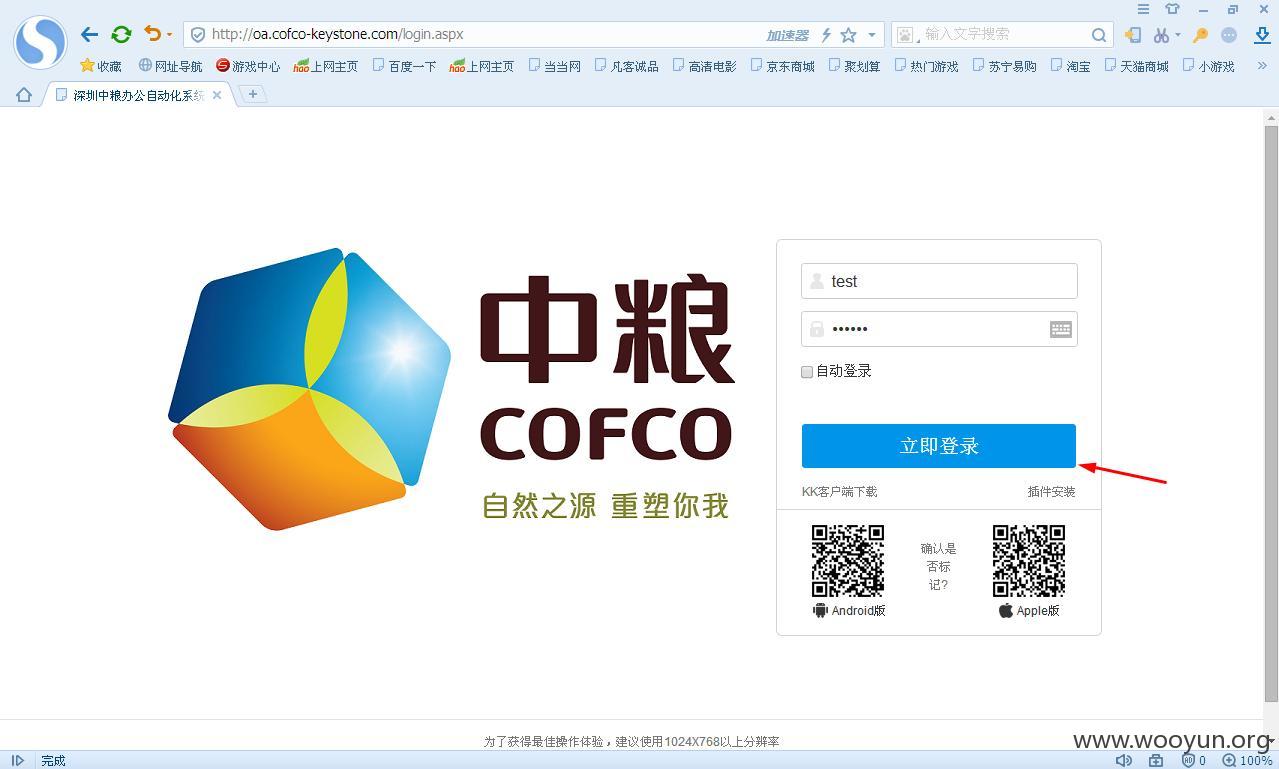The height and width of the screenshot is (769, 1279).
Task: Open the 小游戏 bookmark
Action: pos(1208,66)
